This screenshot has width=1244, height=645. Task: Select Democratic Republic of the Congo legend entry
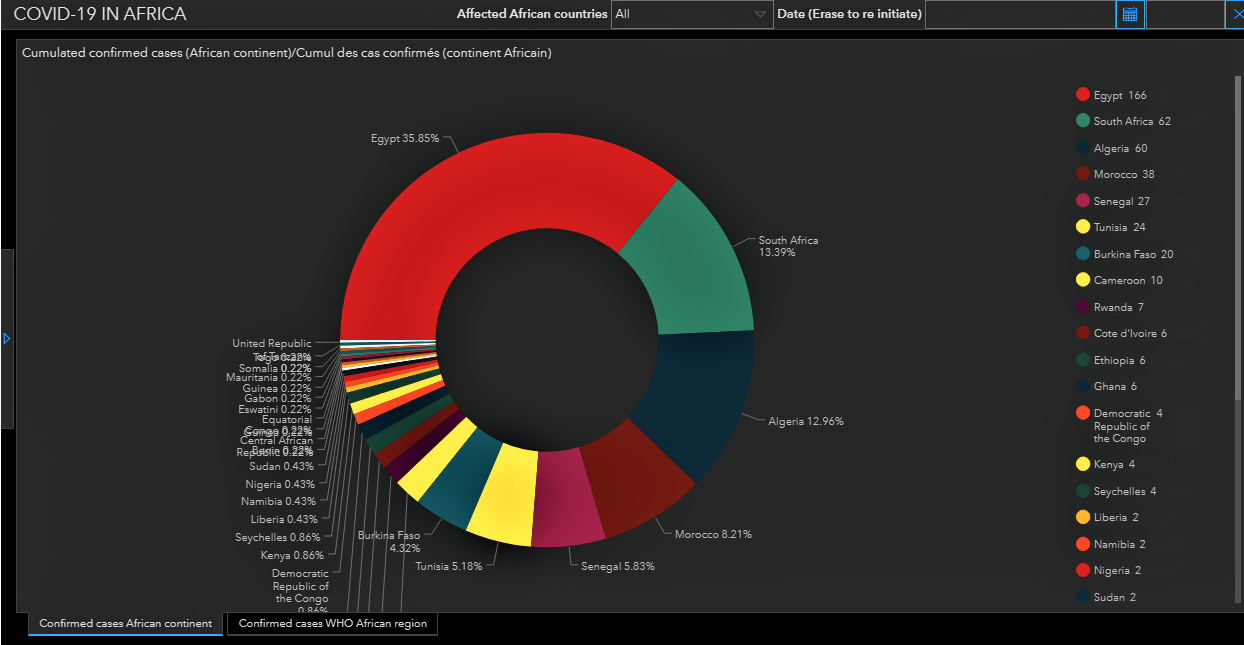click(1119, 425)
